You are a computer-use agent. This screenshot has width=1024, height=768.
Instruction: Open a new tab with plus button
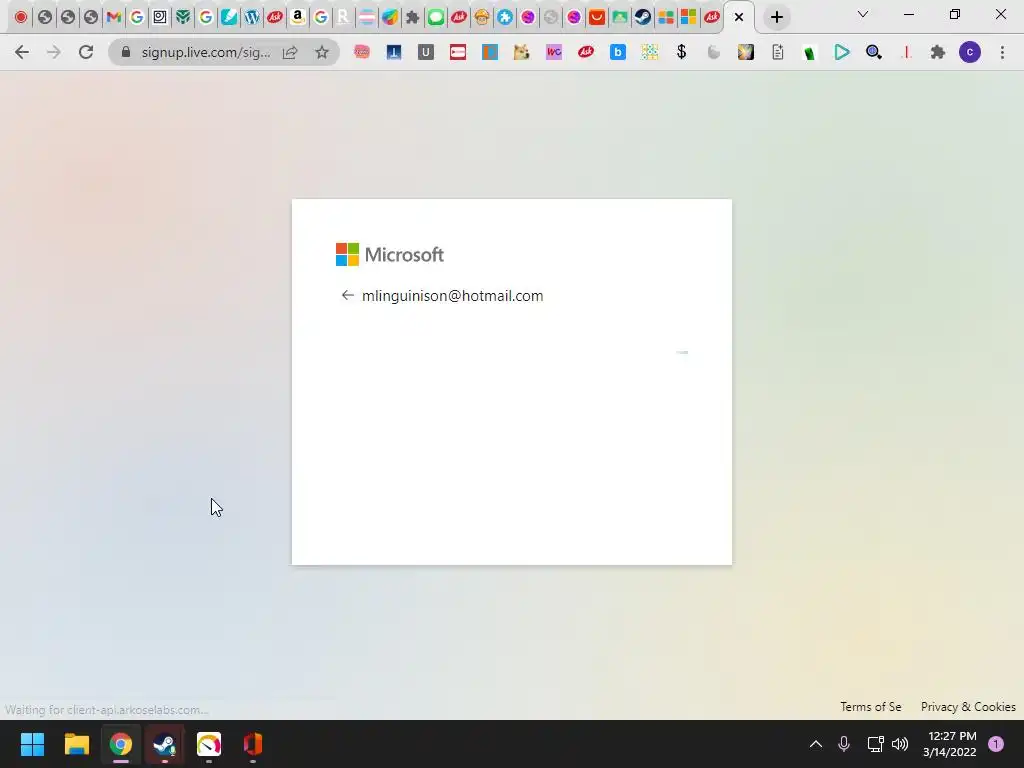(x=776, y=18)
